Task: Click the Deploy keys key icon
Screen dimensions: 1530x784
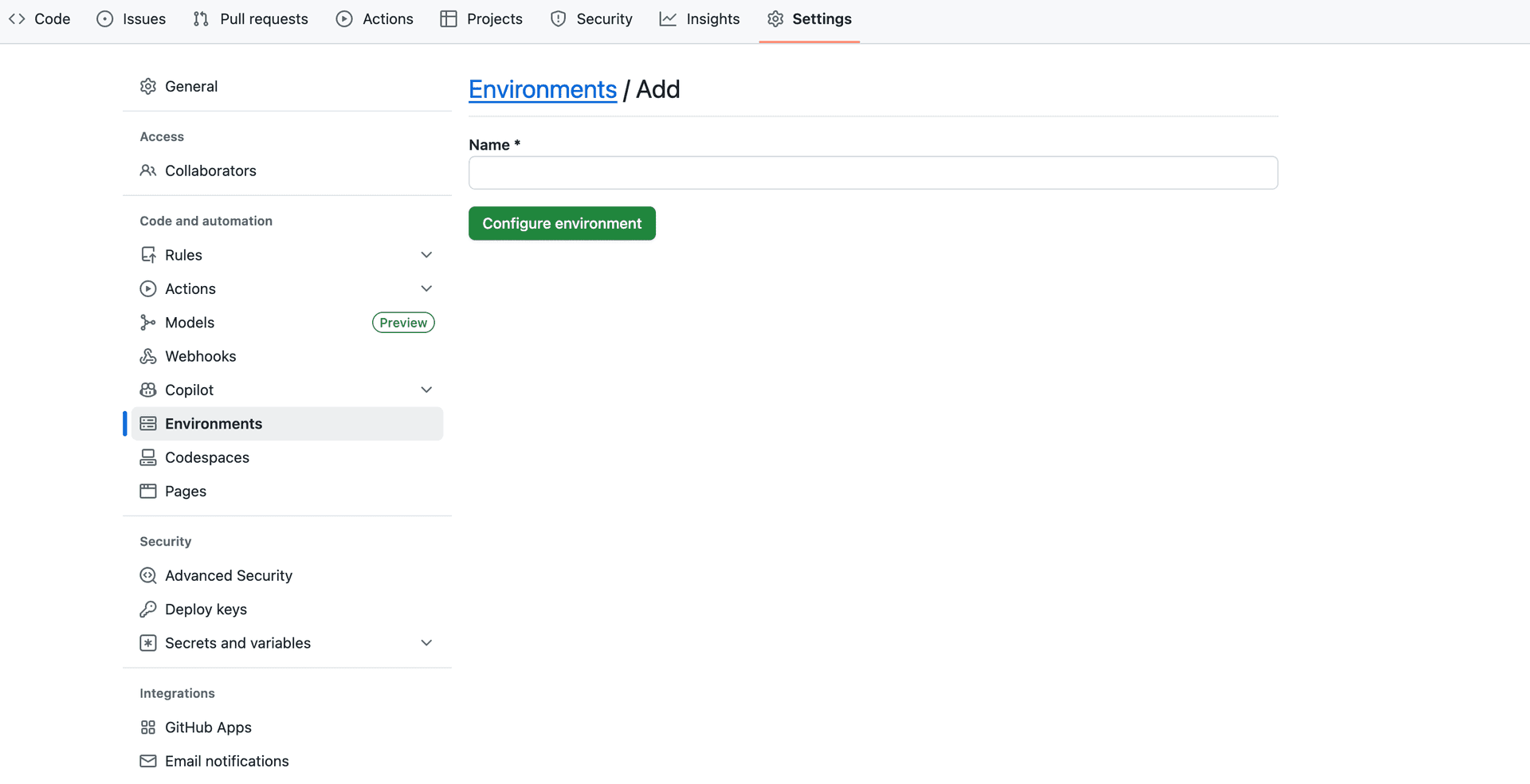Action: (148, 610)
